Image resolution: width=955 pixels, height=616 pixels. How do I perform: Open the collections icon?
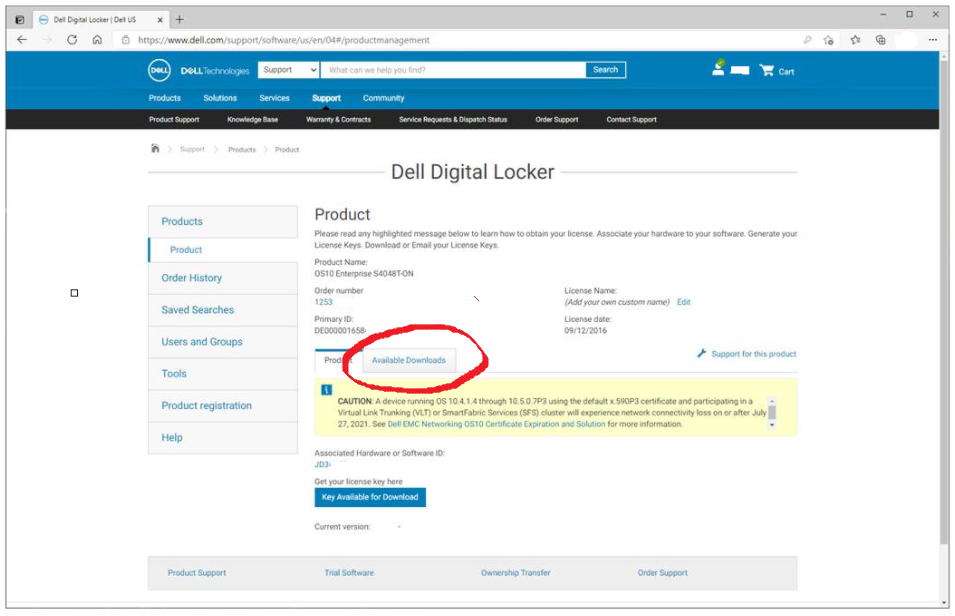point(881,40)
